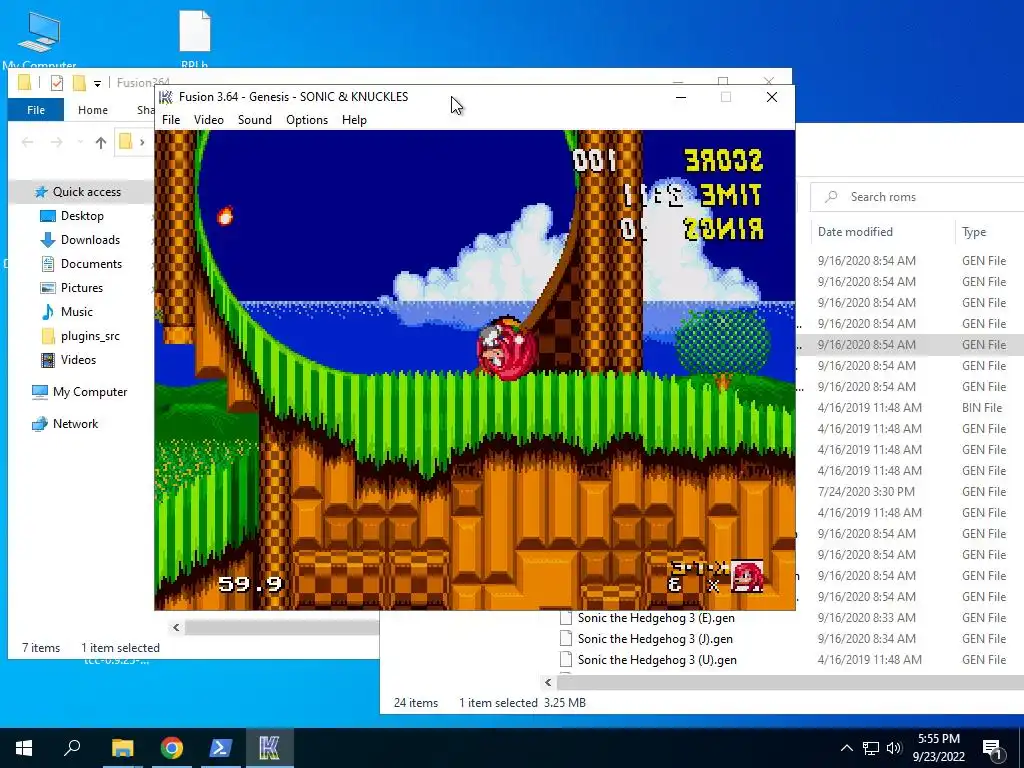Sort by Date modified column header
Image resolution: width=1024 pixels, height=768 pixels.
point(855,232)
